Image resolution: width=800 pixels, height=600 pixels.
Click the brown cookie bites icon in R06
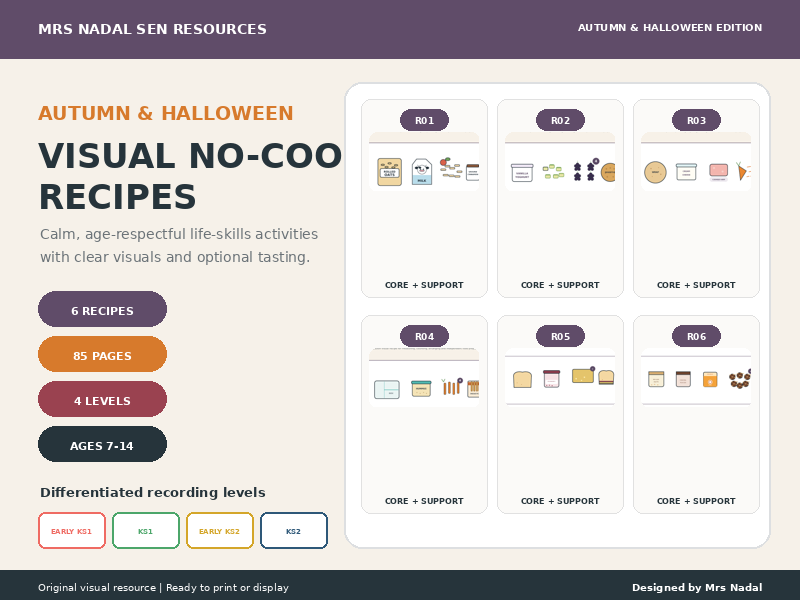coord(740,380)
